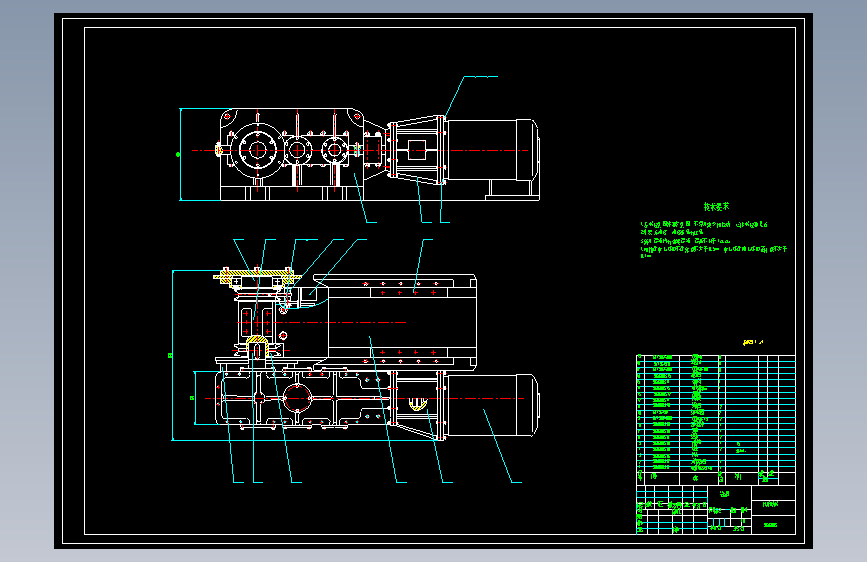Select the tall cyan dimension line left of the lower view
The height and width of the screenshot is (562, 867).
173,356
